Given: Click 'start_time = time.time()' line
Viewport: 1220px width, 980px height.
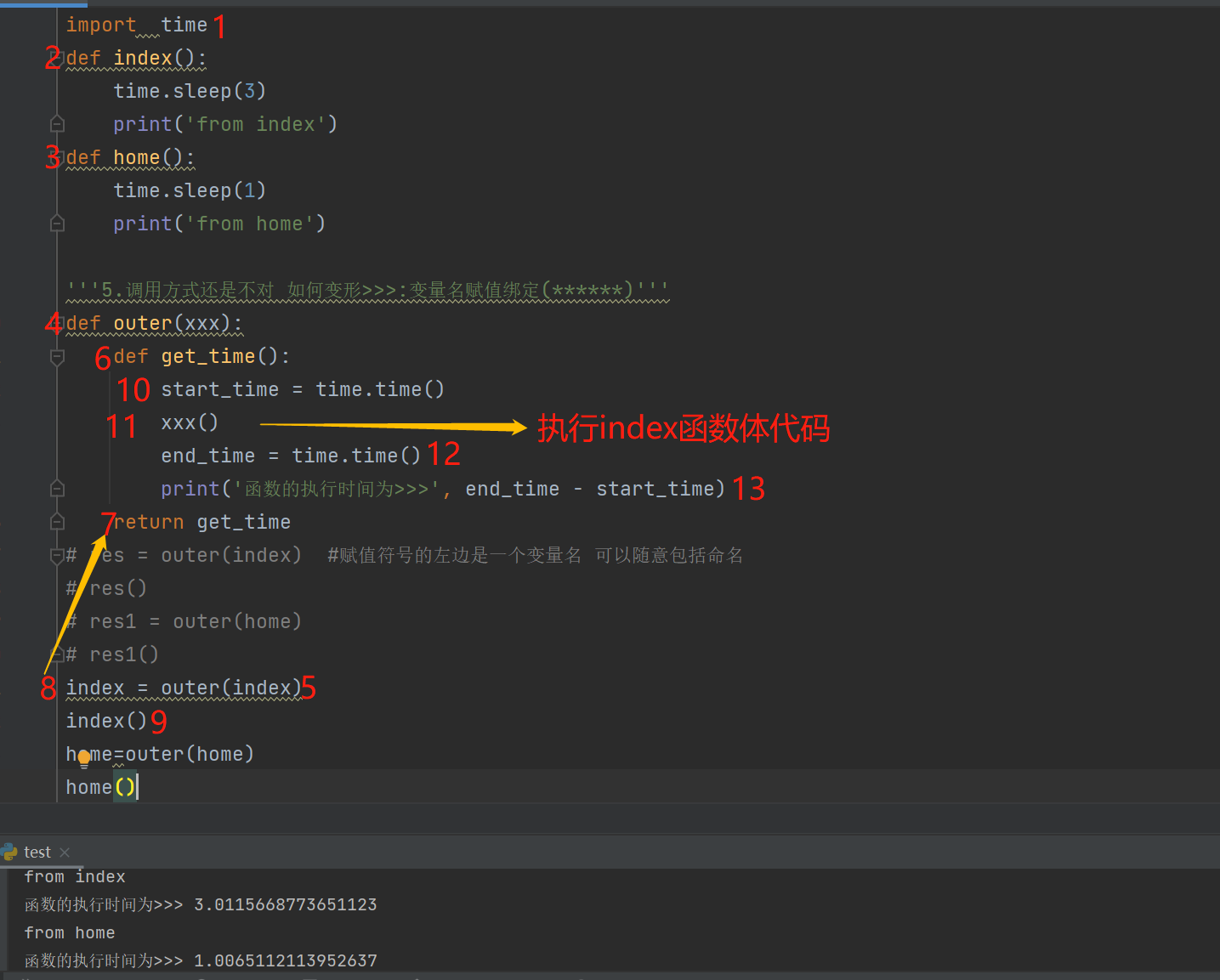Looking at the screenshot, I should (x=303, y=389).
